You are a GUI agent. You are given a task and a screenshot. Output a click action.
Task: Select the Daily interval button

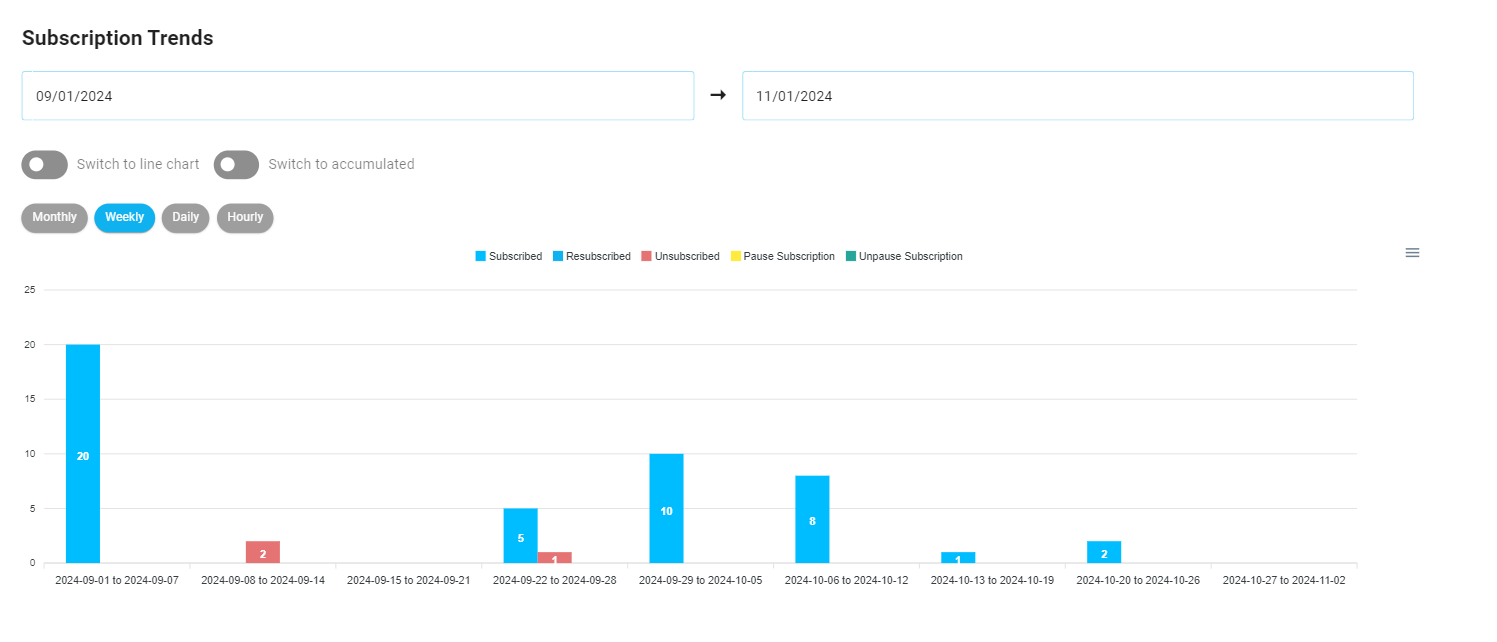[185, 218]
